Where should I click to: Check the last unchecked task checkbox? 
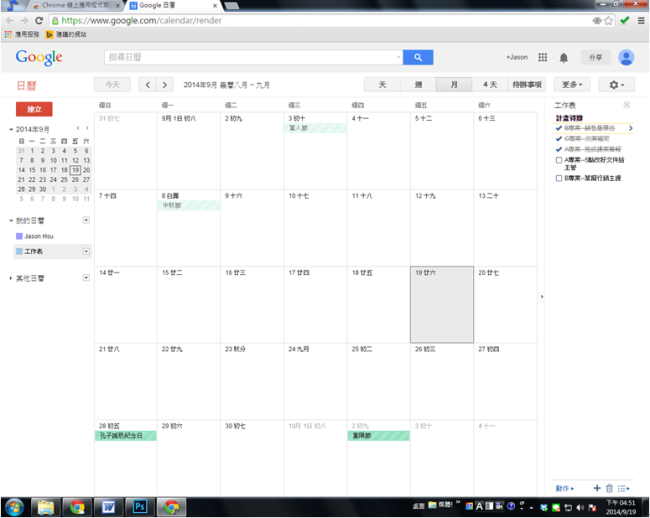[559, 178]
